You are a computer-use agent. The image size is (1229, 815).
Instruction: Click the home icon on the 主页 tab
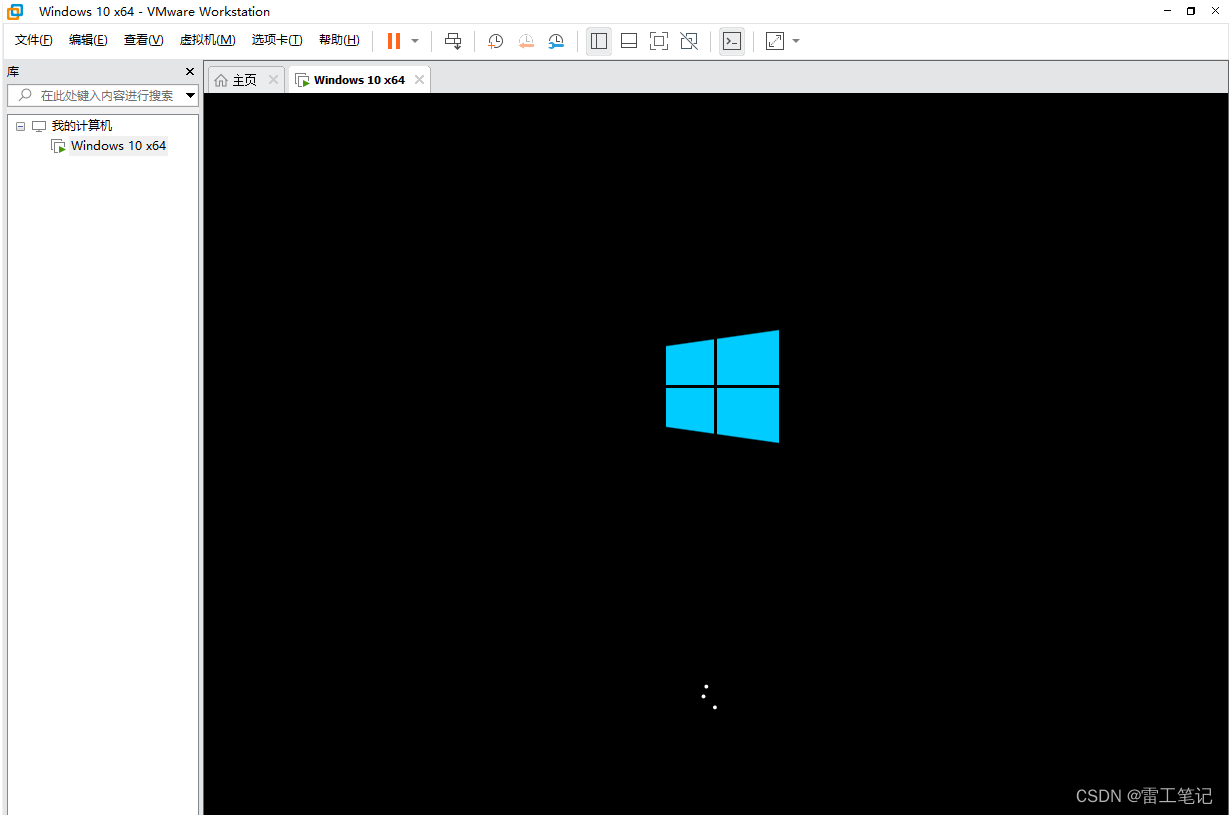coord(221,80)
